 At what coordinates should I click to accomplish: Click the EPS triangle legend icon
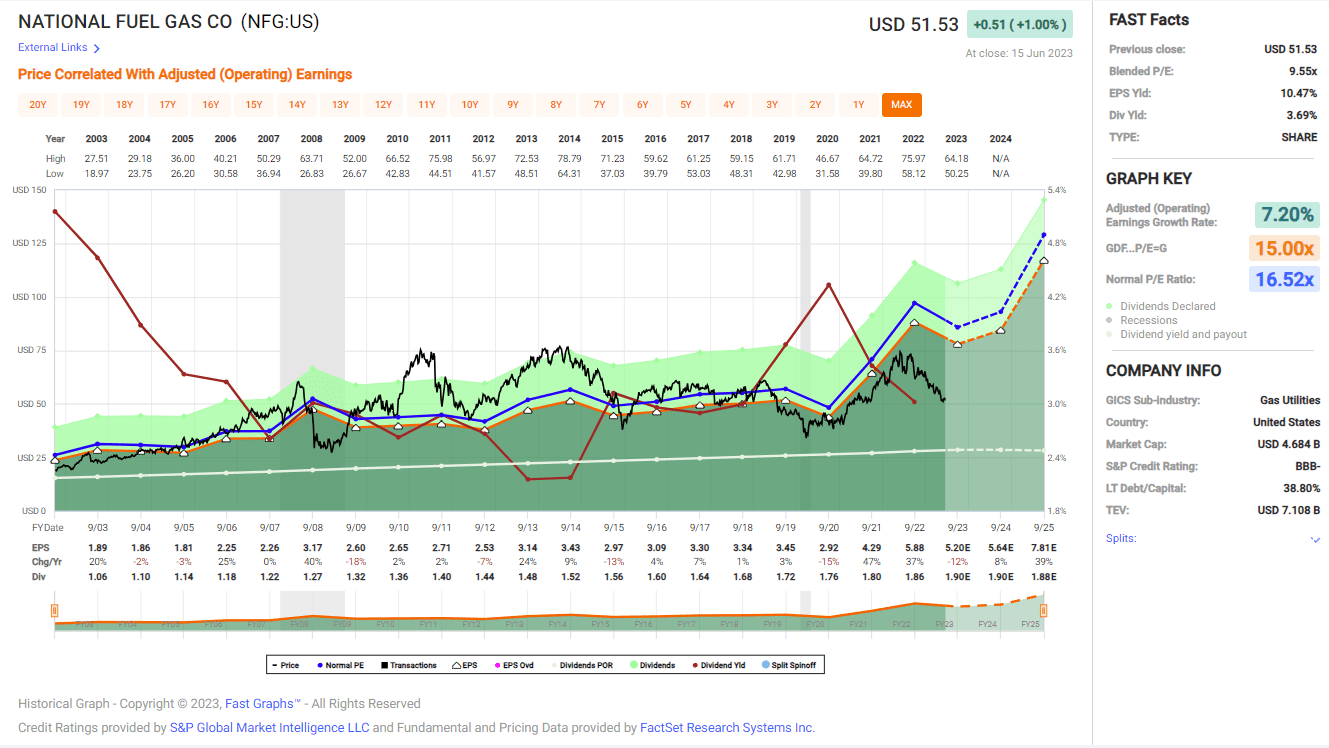coord(456,666)
